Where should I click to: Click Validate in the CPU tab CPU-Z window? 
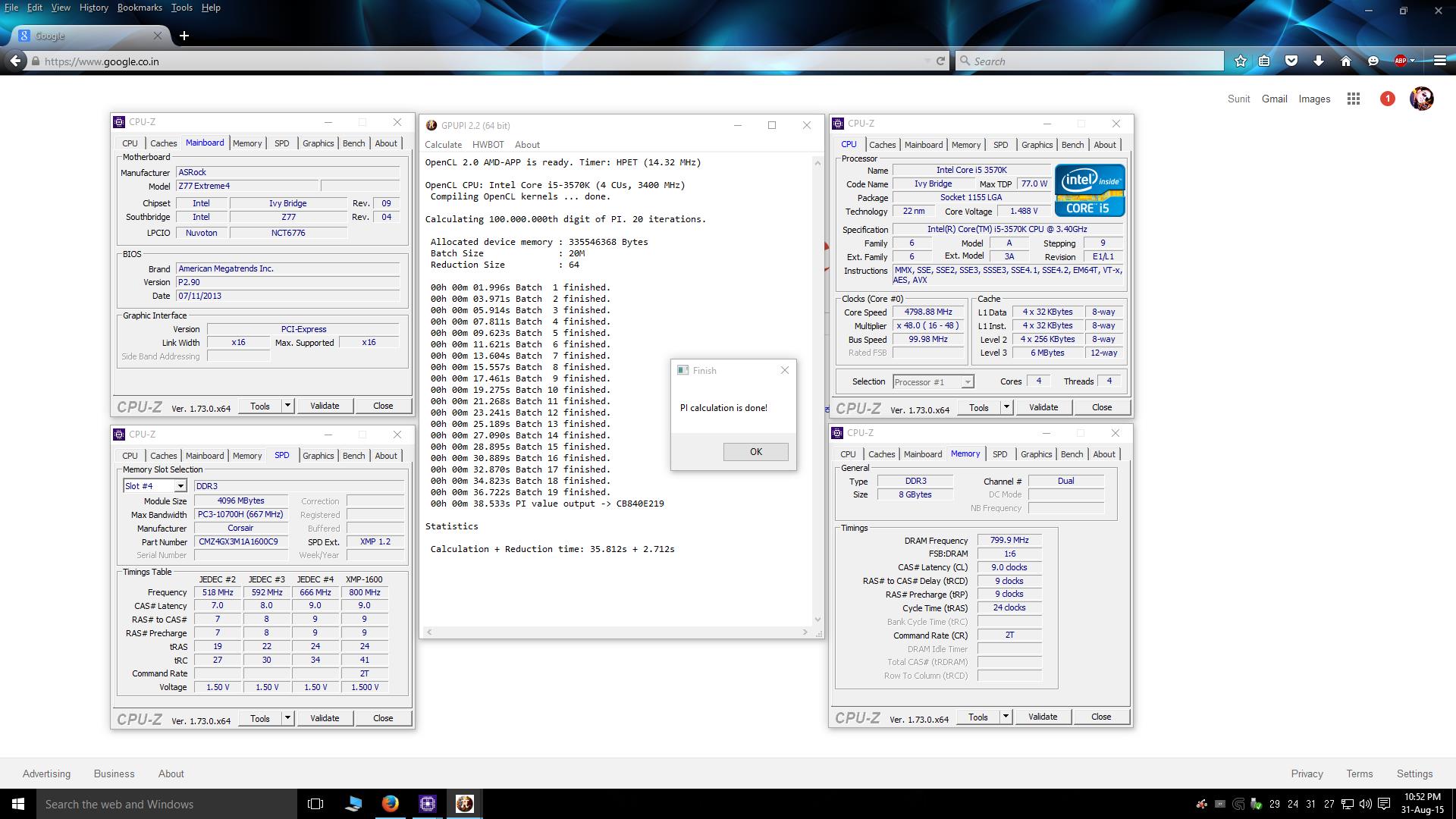click(1043, 407)
